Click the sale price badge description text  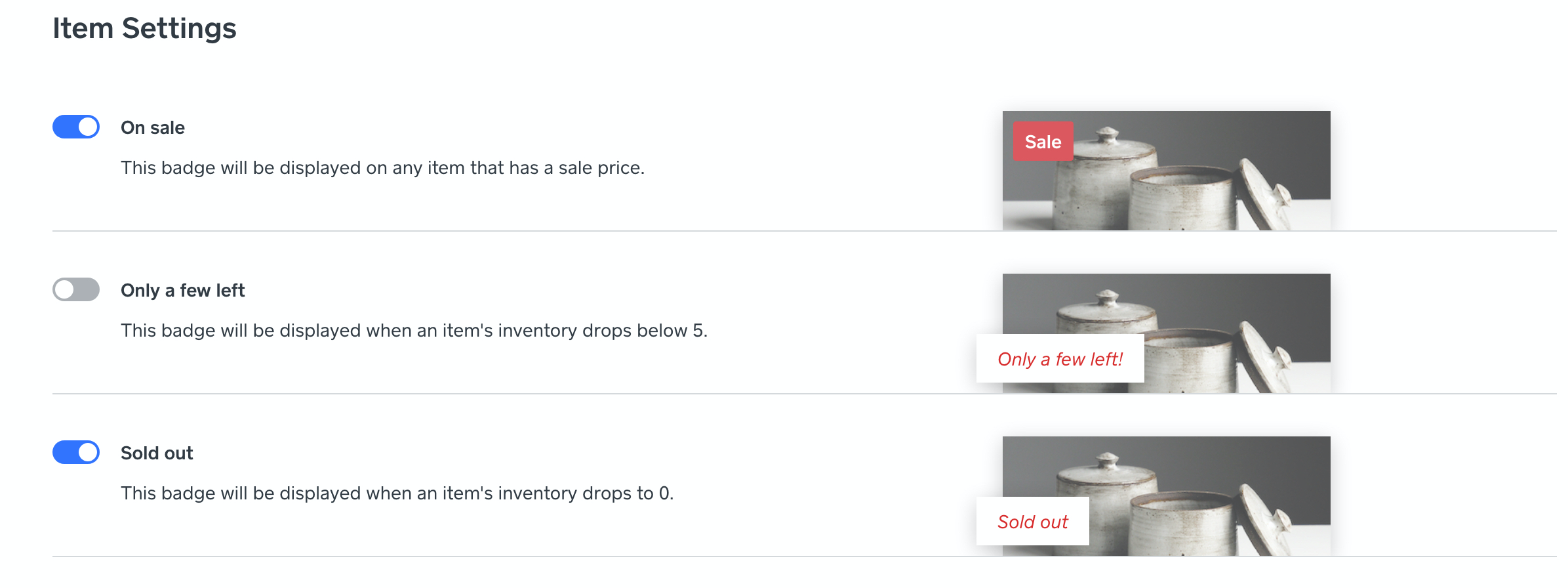point(382,168)
